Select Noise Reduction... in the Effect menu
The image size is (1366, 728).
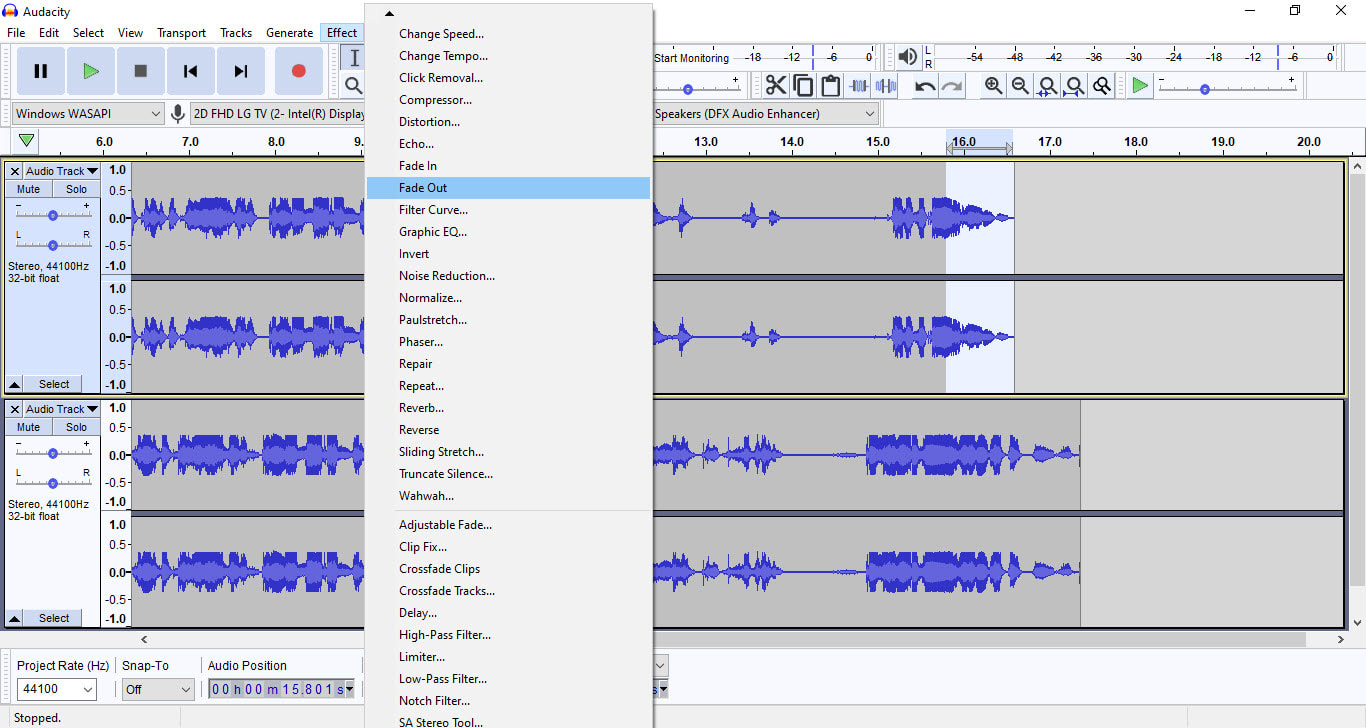(509, 276)
